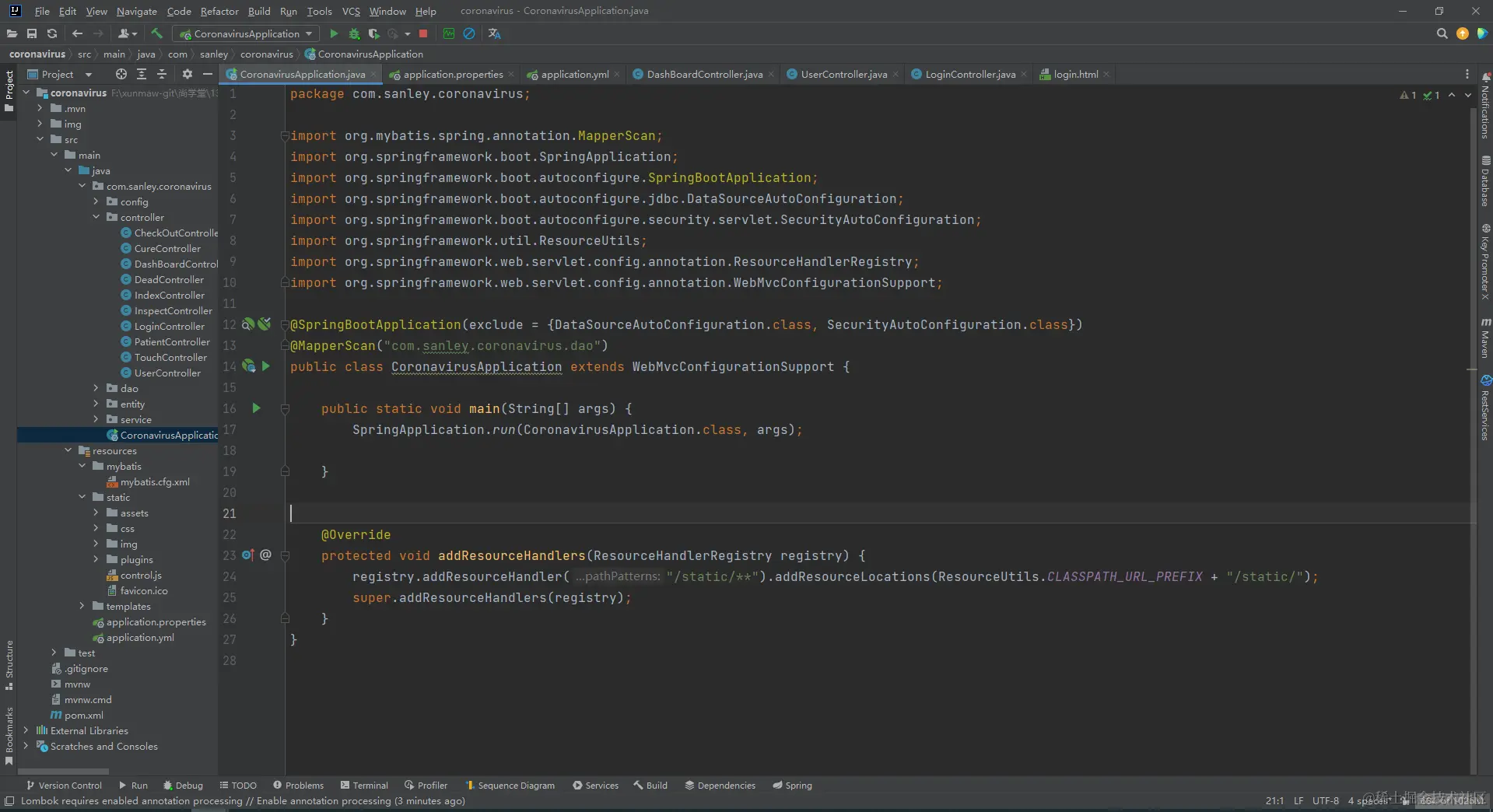The height and width of the screenshot is (812, 1493).
Task: Select pom.xml in the project tree
Action: [83, 715]
